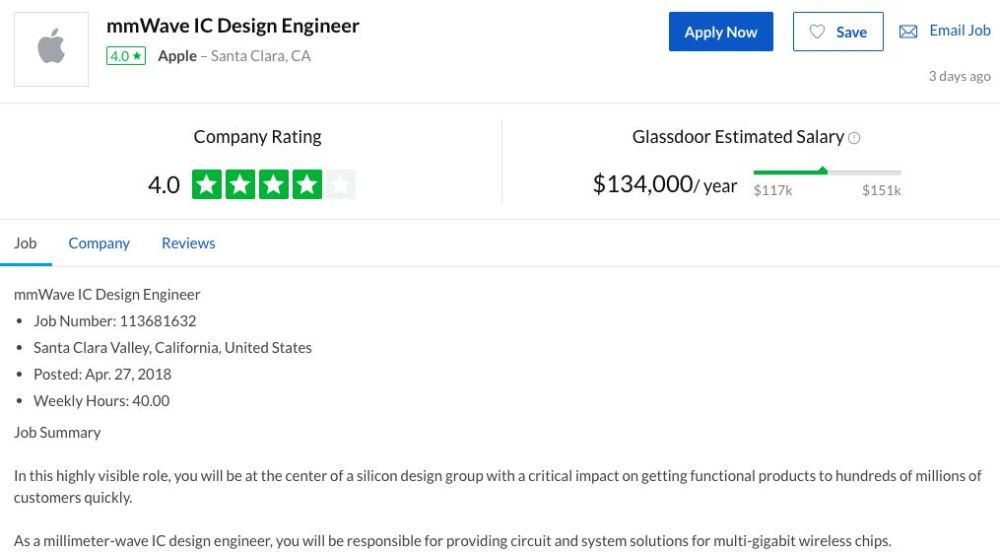The height and width of the screenshot is (554, 1000).
Task: Click the mmWave IC Design Engineer title
Action: pyautogui.click(x=233, y=26)
